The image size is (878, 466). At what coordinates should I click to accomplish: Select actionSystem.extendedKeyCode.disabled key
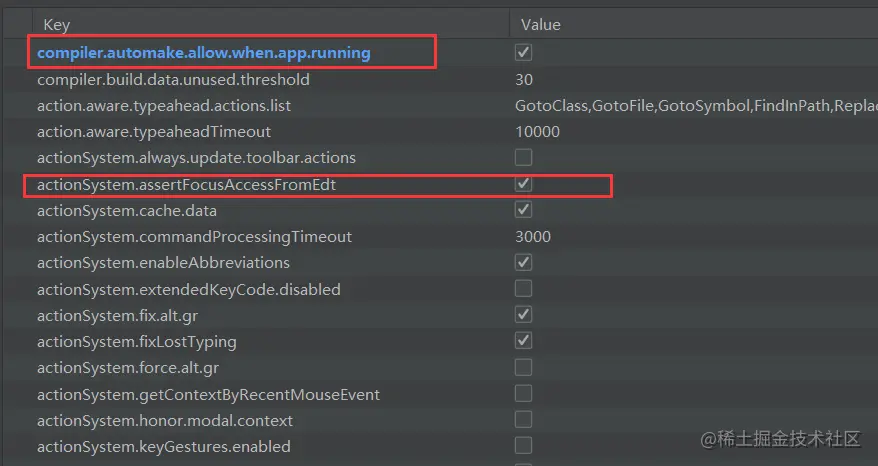coord(189,290)
